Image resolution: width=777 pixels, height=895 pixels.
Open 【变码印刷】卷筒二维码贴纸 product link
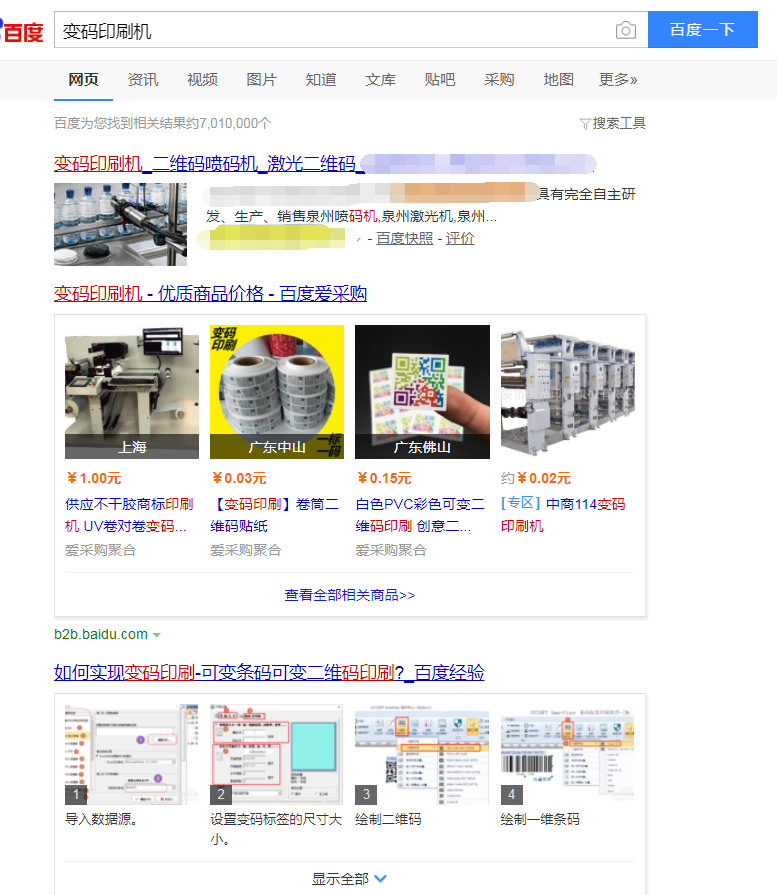(x=275, y=515)
